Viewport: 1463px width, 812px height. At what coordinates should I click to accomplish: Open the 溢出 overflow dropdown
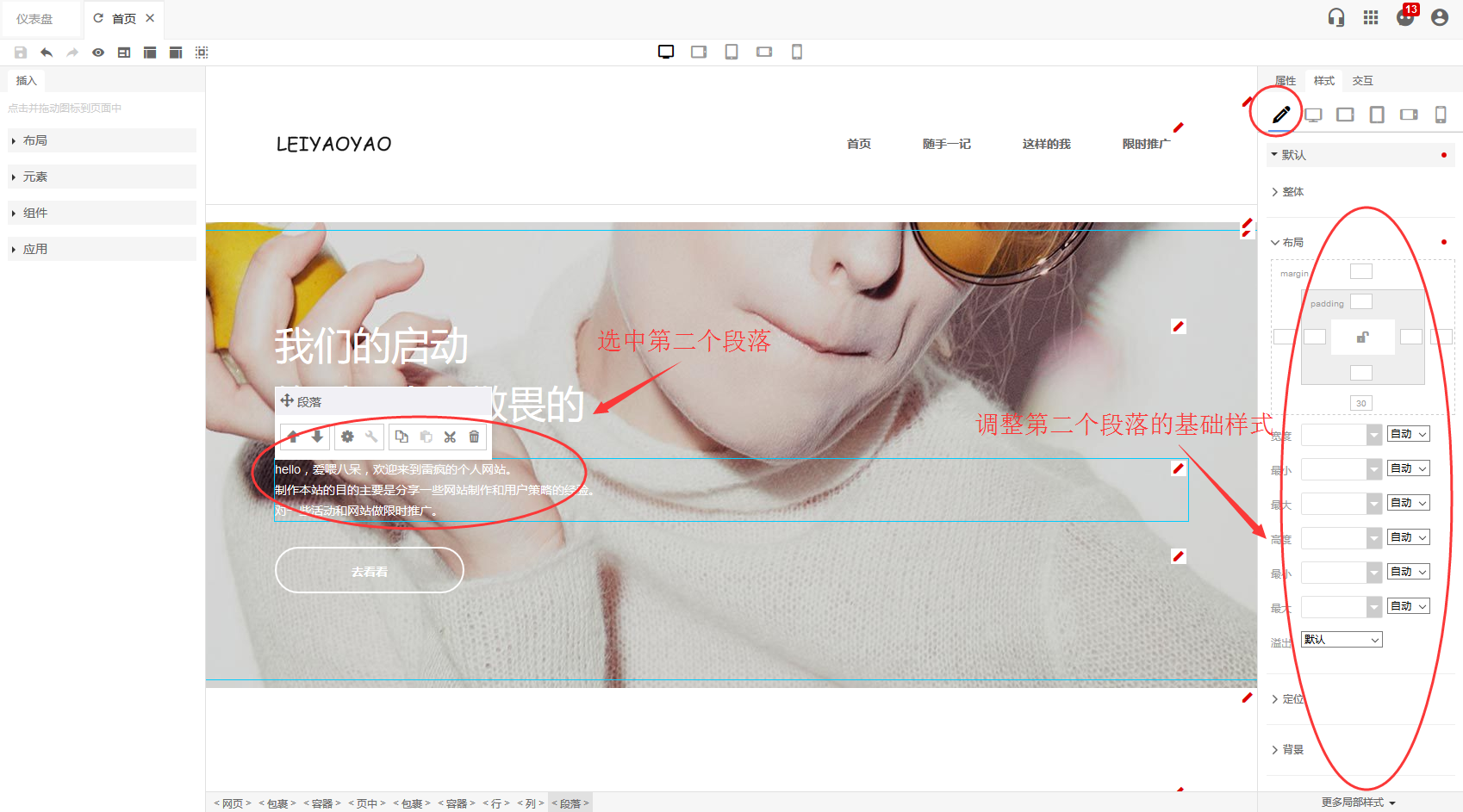pos(1342,640)
